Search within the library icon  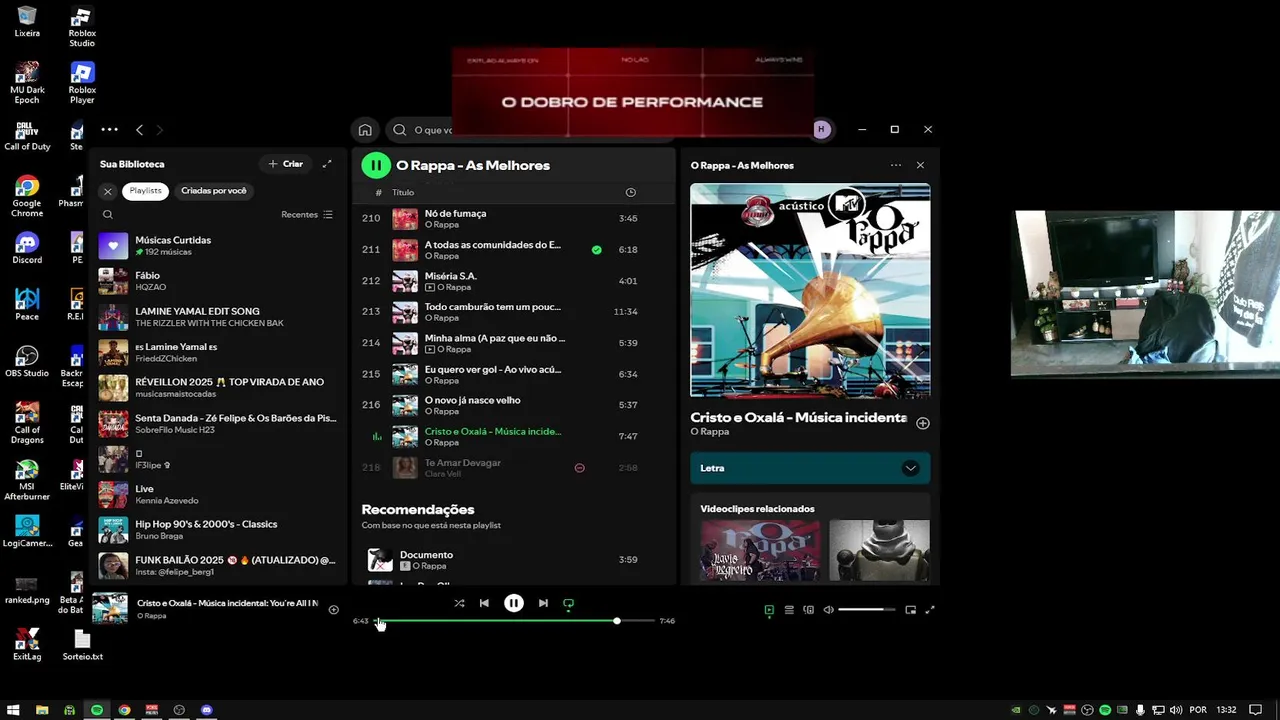point(108,214)
